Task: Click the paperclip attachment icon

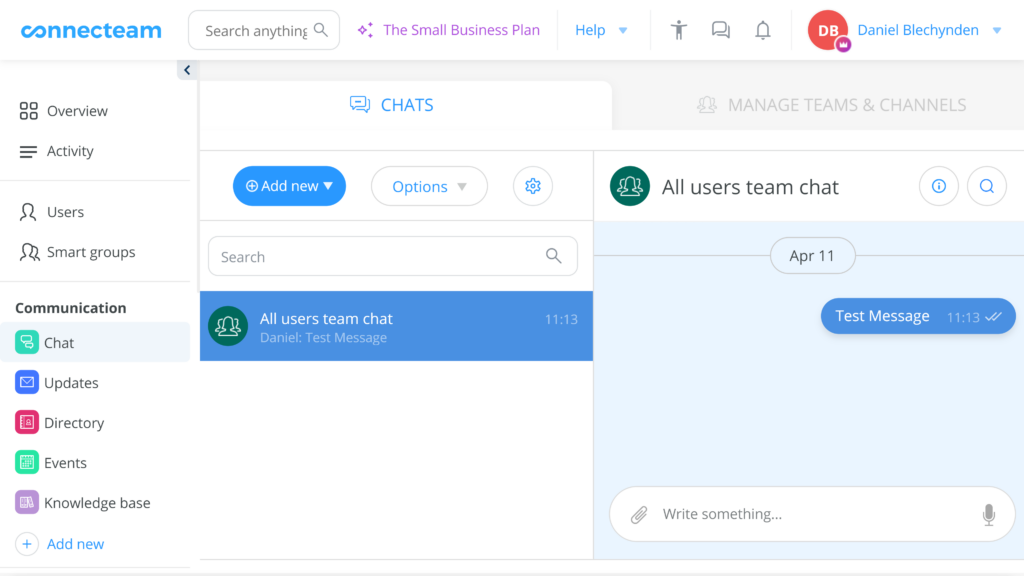Action: tap(639, 515)
